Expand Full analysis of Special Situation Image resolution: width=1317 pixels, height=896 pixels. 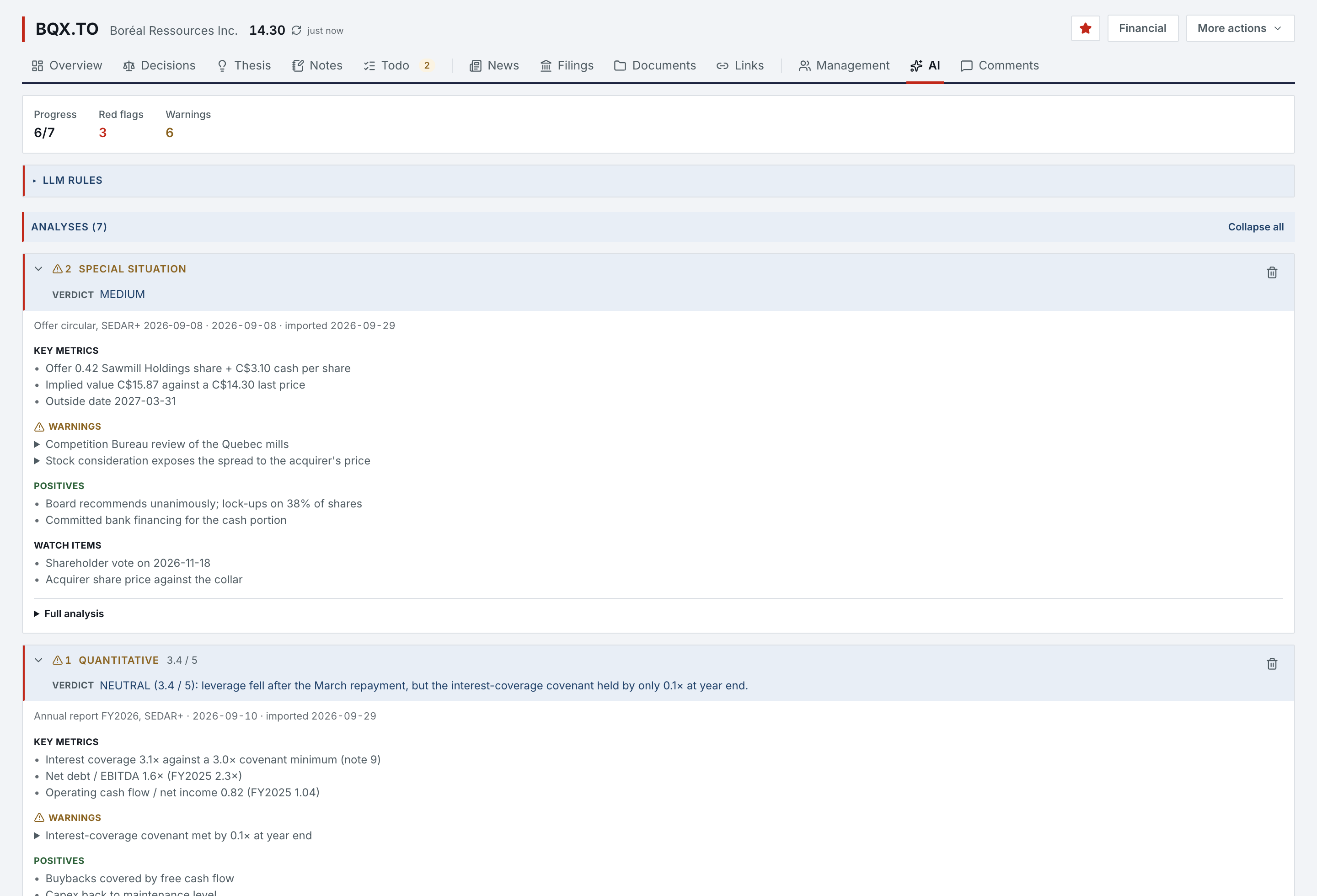(x=69, y=613)
